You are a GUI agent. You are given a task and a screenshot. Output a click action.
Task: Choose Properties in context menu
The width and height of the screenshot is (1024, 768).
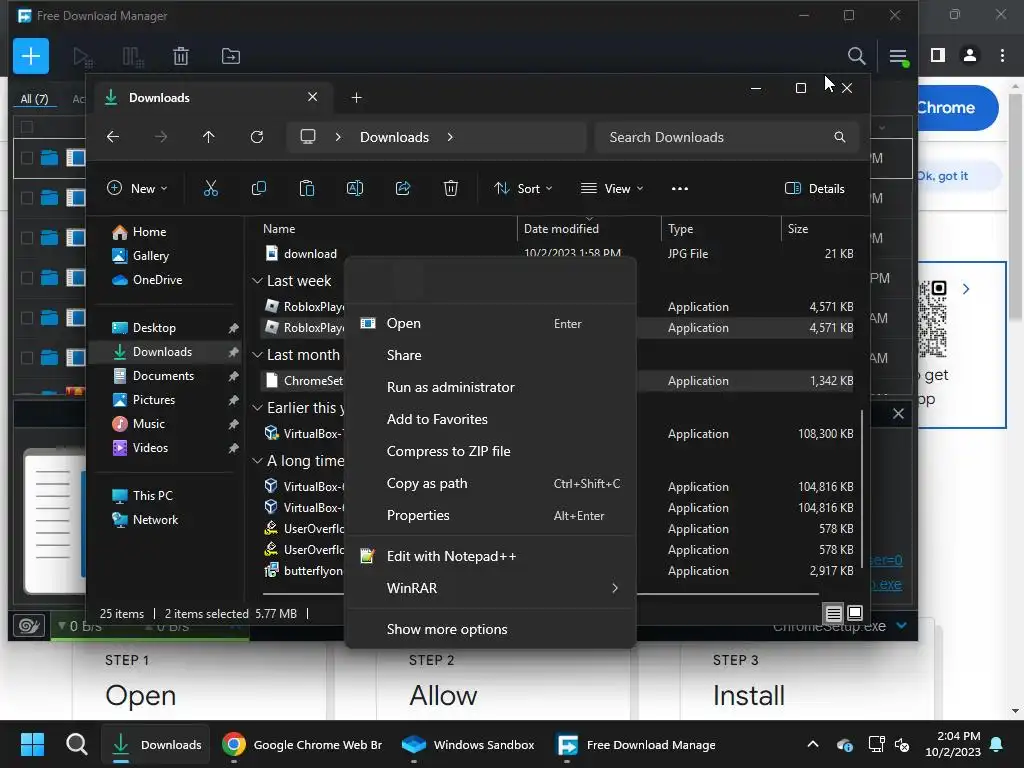tap(490, 515)
